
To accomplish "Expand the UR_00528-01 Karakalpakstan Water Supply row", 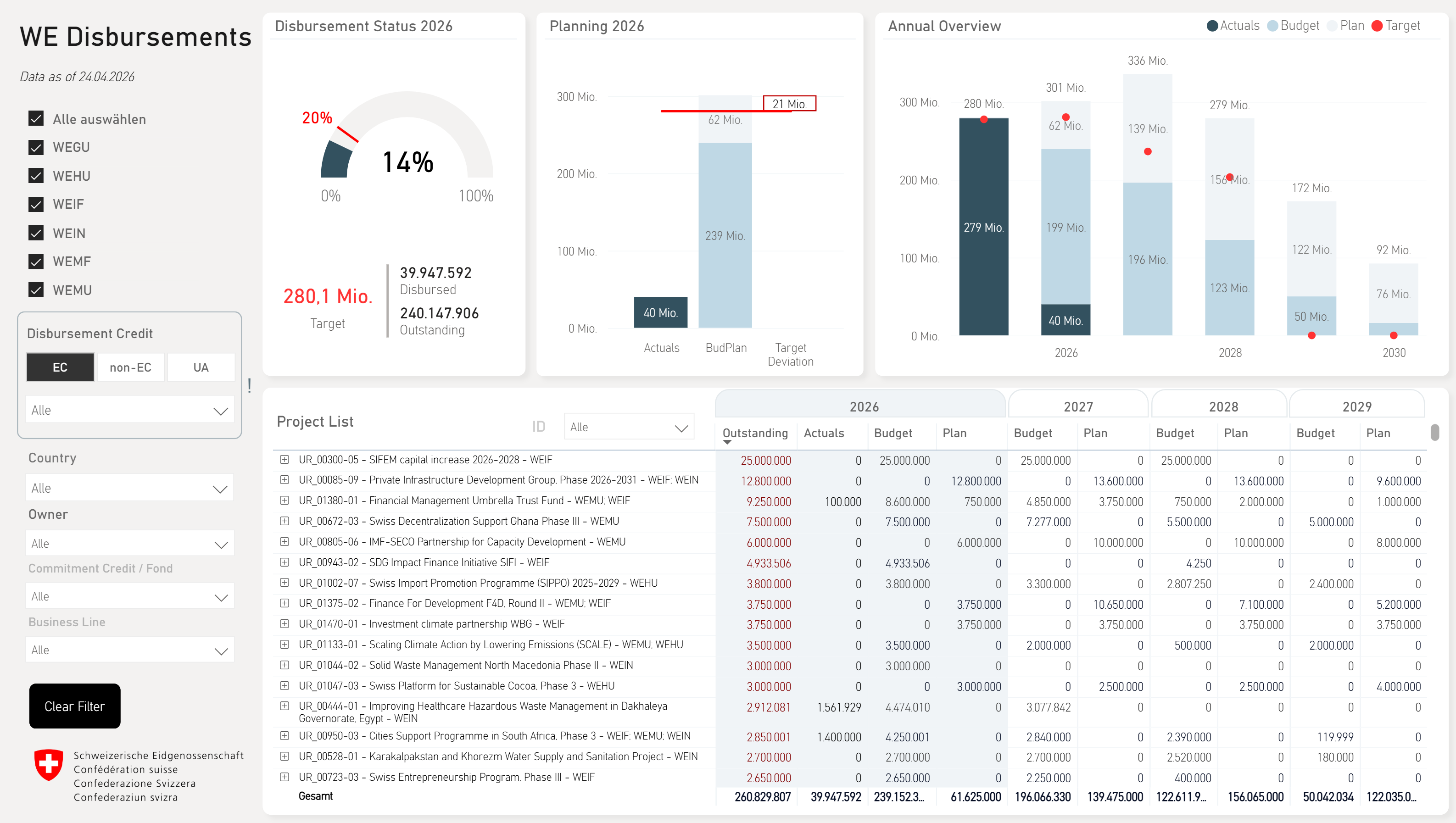I will click(285, 756).
